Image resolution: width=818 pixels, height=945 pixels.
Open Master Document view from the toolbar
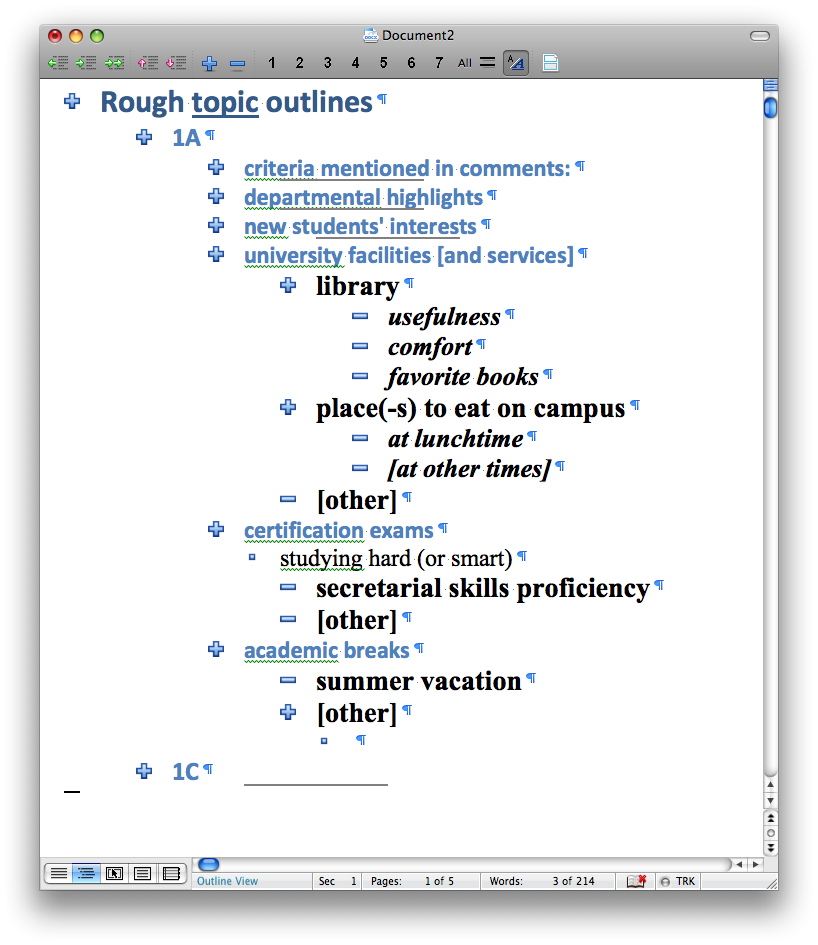click(x=550, y=62)
